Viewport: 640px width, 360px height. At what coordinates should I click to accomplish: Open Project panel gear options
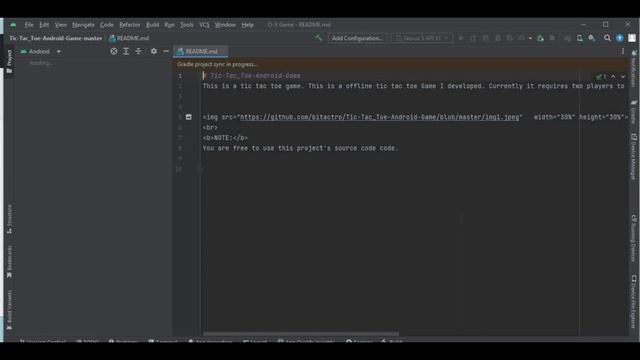[x=153, y=51]
